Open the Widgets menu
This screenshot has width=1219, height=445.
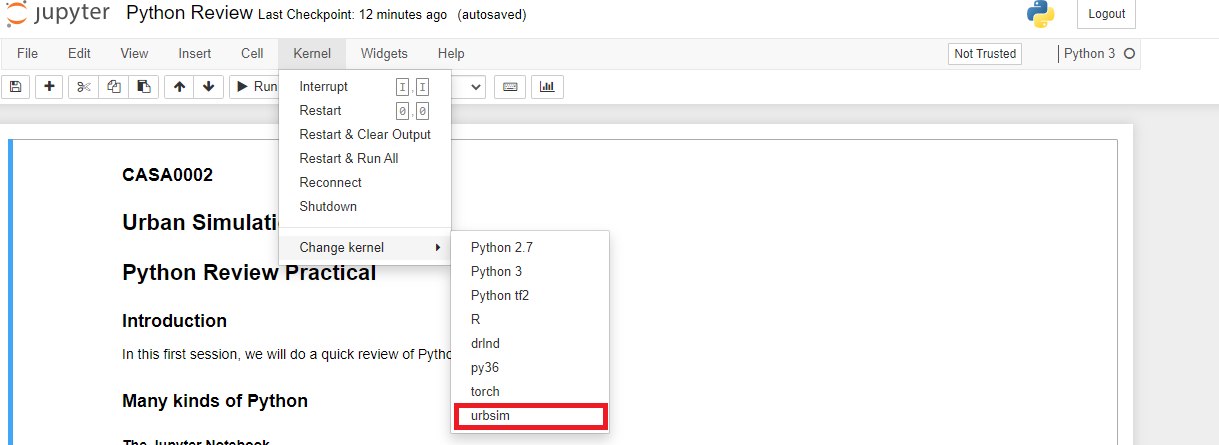(384, 54)
